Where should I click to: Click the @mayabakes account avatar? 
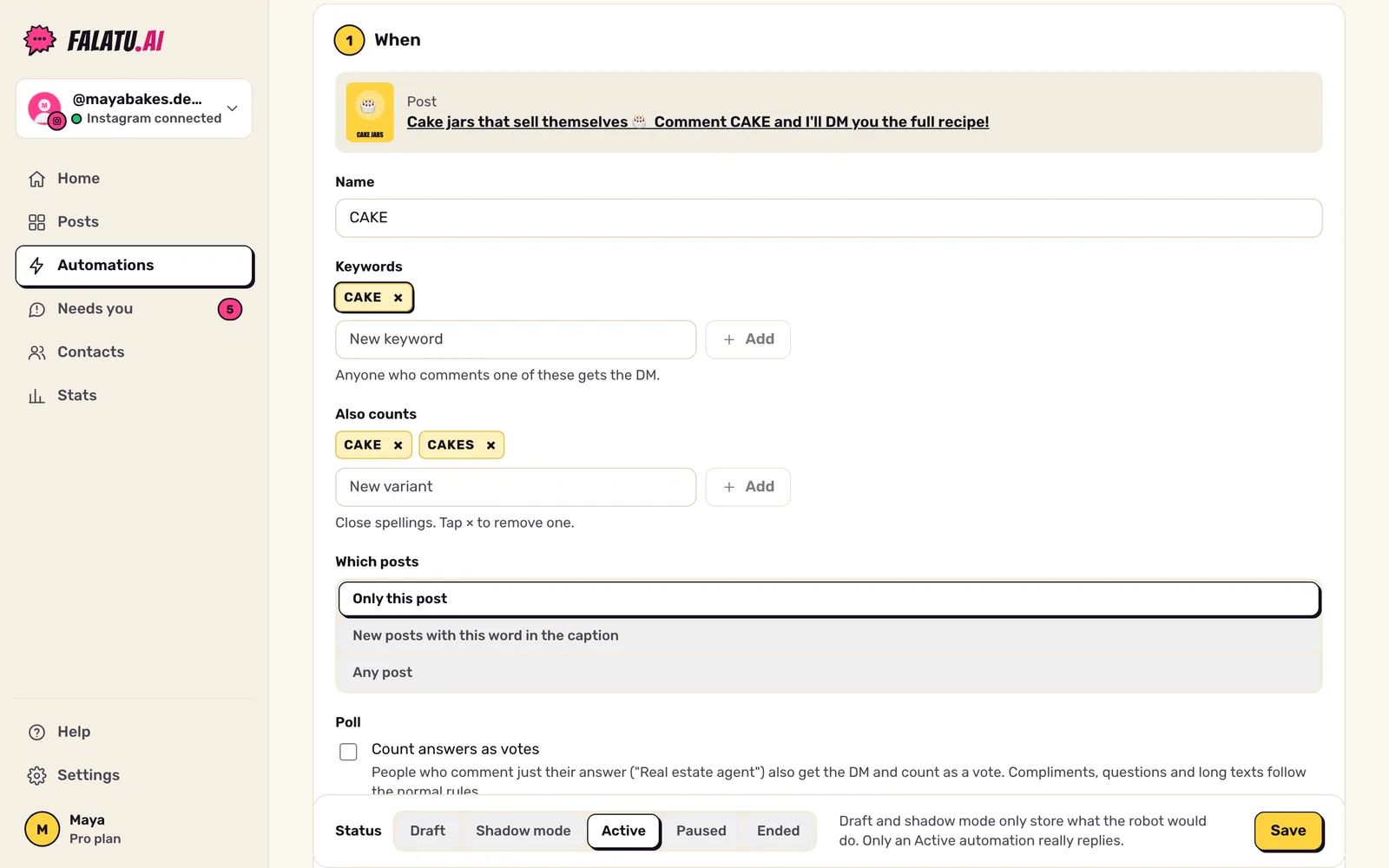[45, 108]
